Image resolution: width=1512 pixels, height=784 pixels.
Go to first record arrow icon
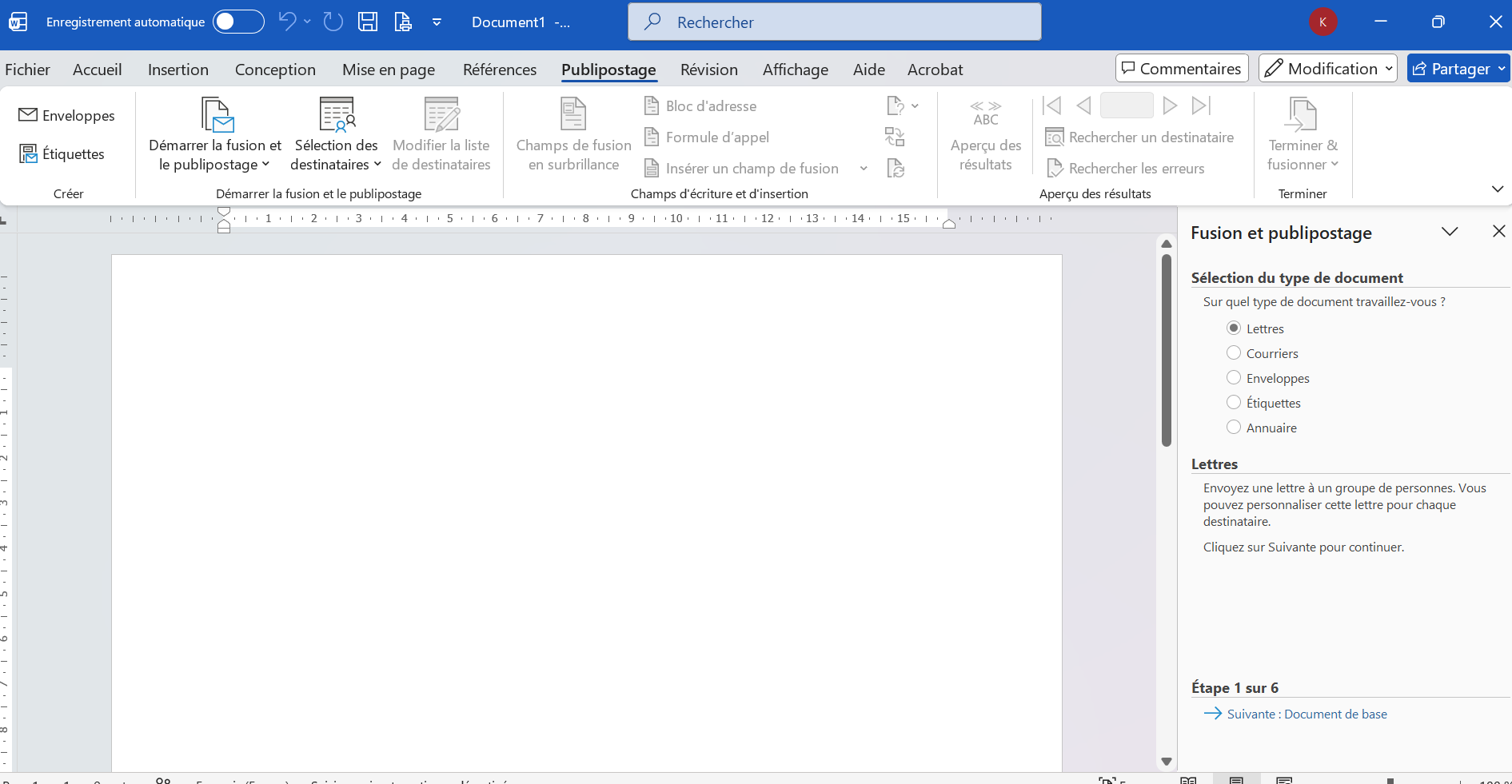1052,105
